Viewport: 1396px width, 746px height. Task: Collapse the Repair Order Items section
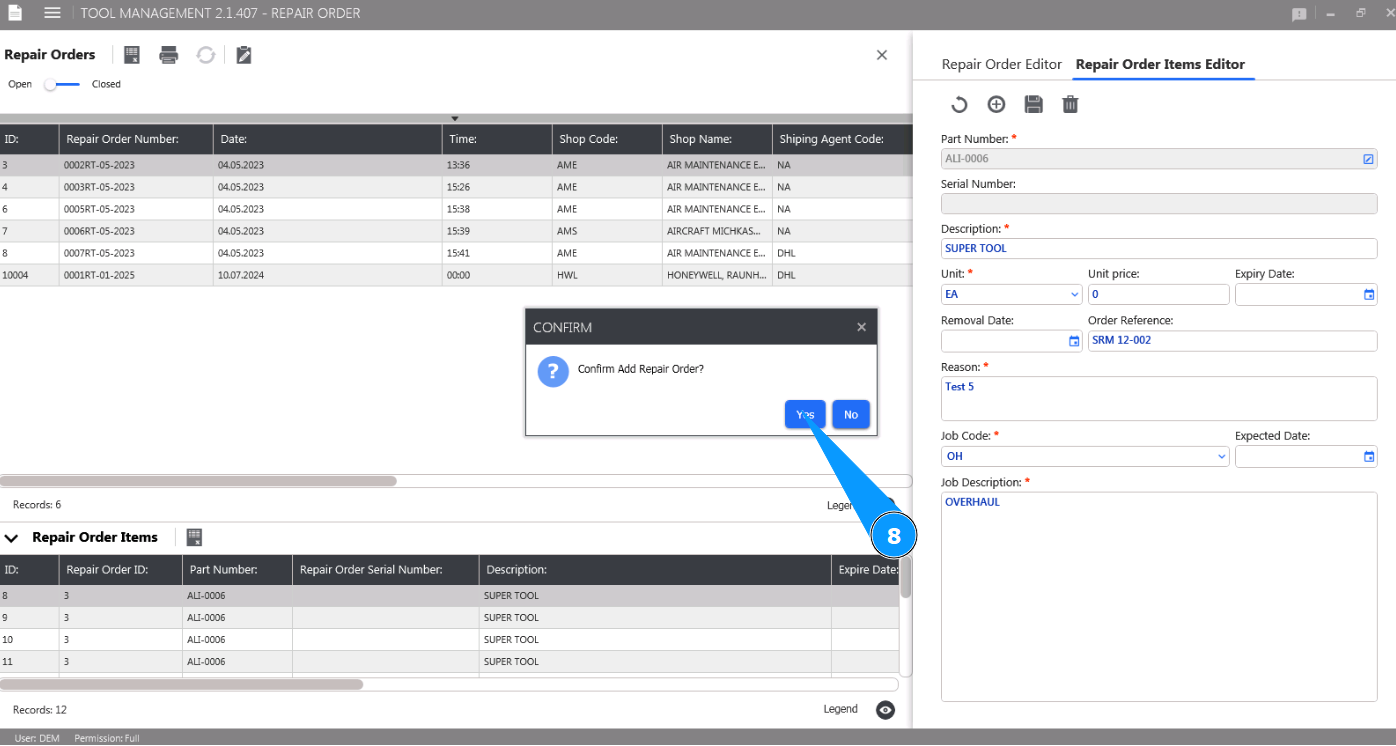click(12, 538)
